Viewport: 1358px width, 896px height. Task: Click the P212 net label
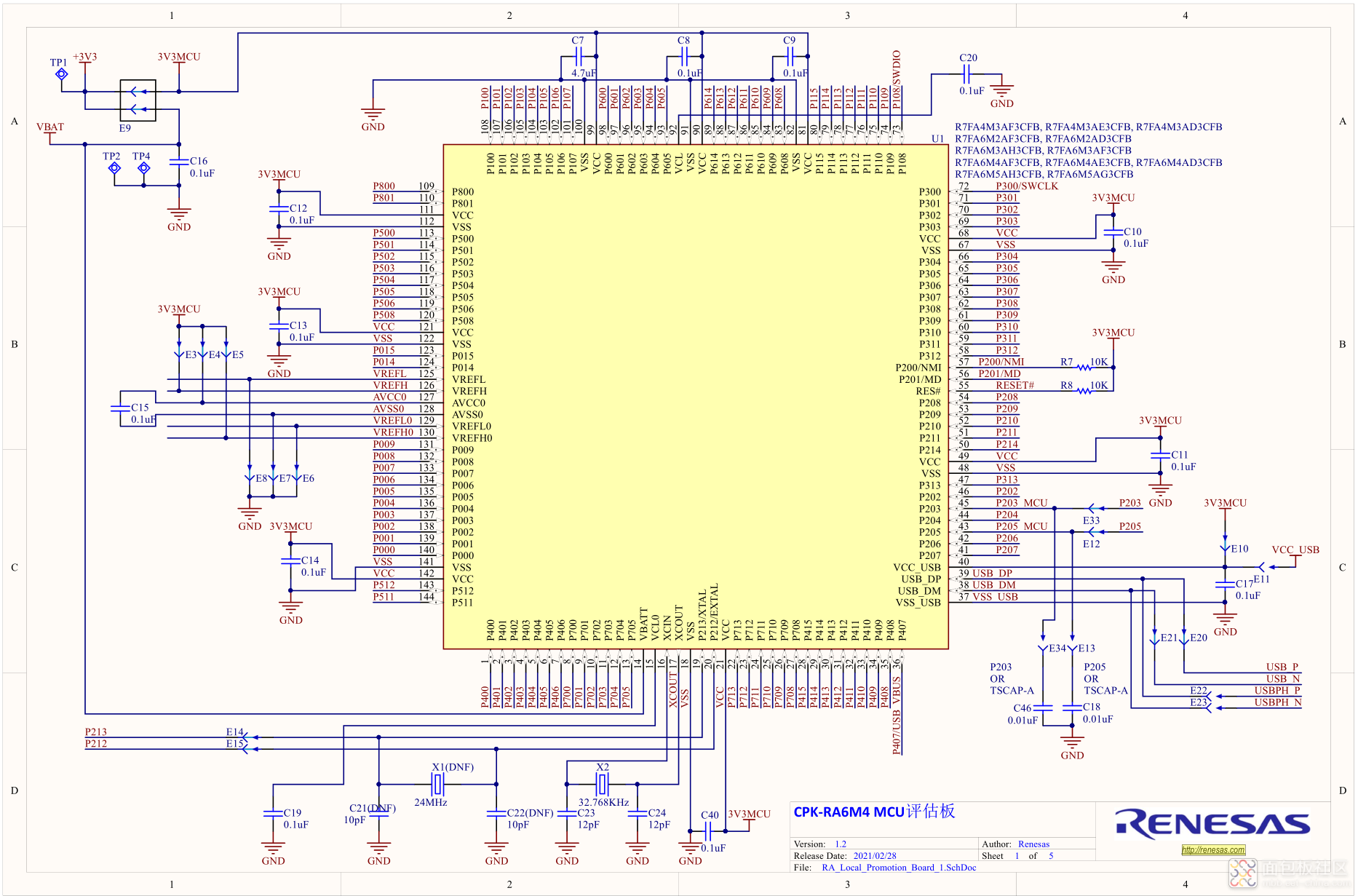click(x=96, y=744)
